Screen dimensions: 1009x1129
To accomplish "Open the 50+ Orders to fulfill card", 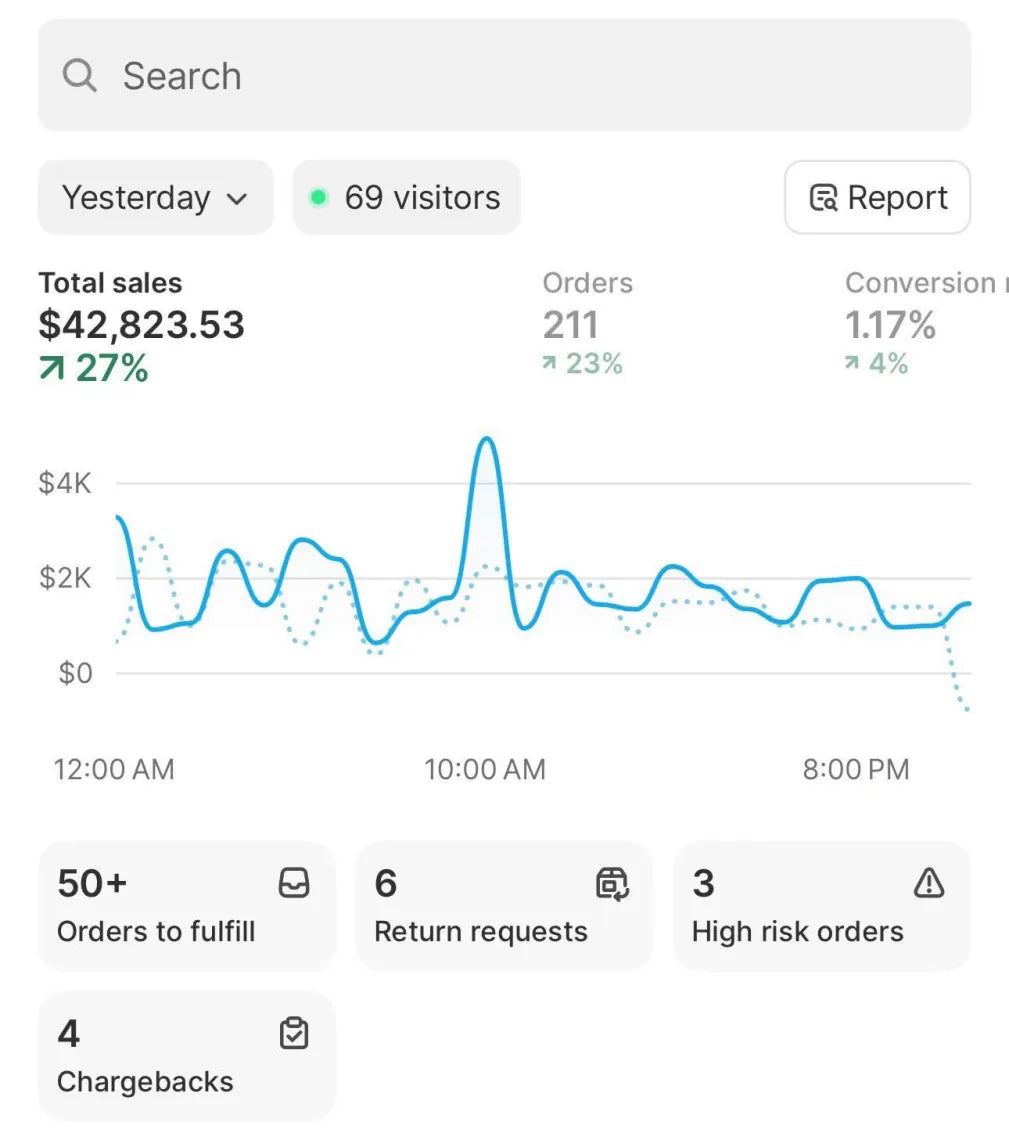I will pyautogui.click(x=187, y=906).
